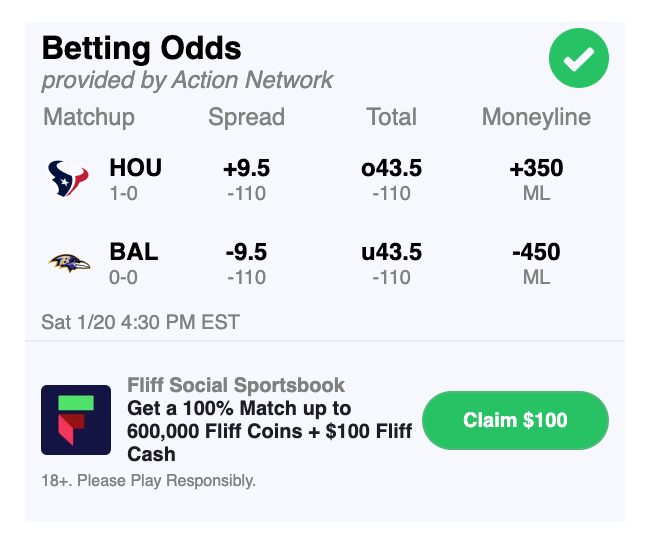Click the BAL team name
Viewport: 646px width, 550px height.
coord(133,253)
